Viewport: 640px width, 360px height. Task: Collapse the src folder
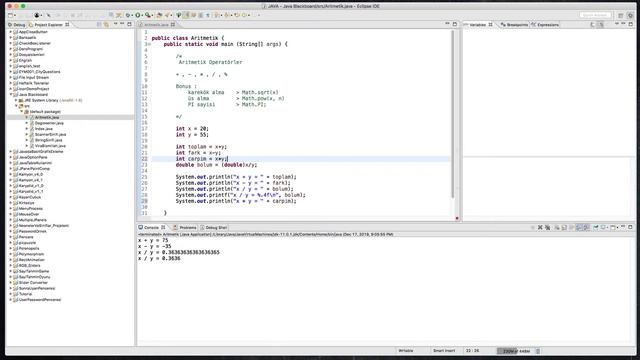pos(16,106)
